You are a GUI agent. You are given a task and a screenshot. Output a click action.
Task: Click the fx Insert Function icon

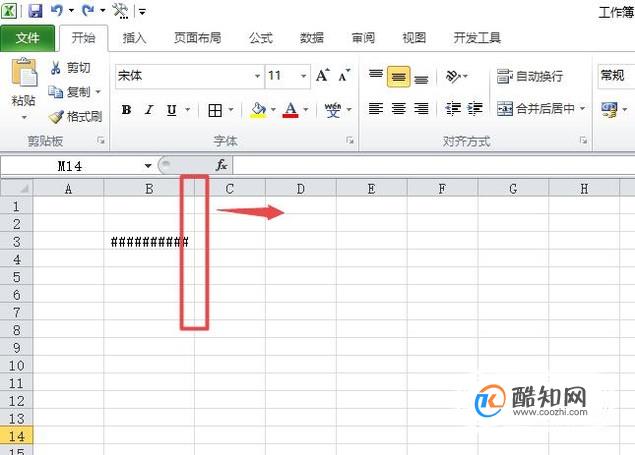tap(222, 165)
